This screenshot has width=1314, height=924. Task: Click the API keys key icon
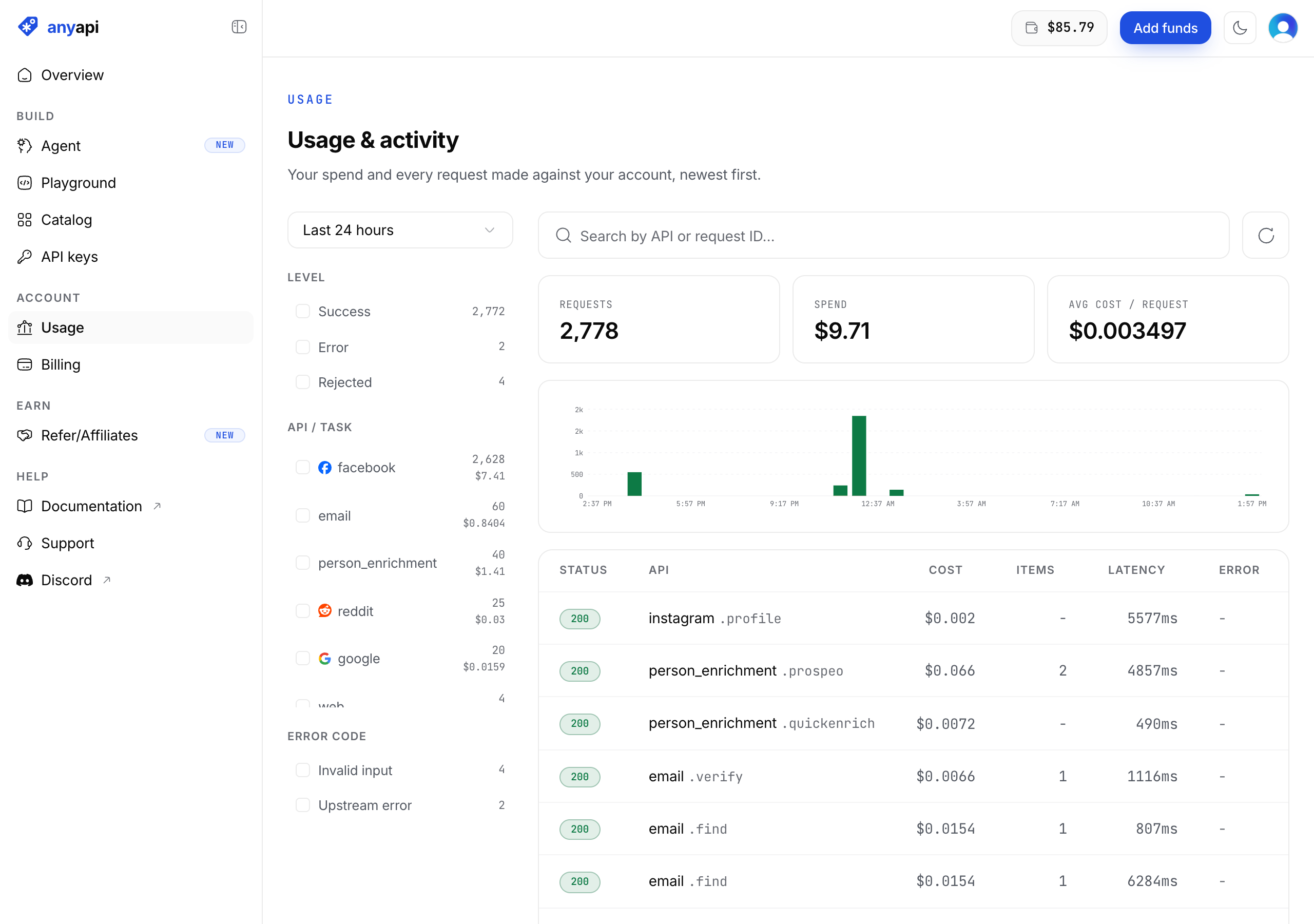coord(25,257)
